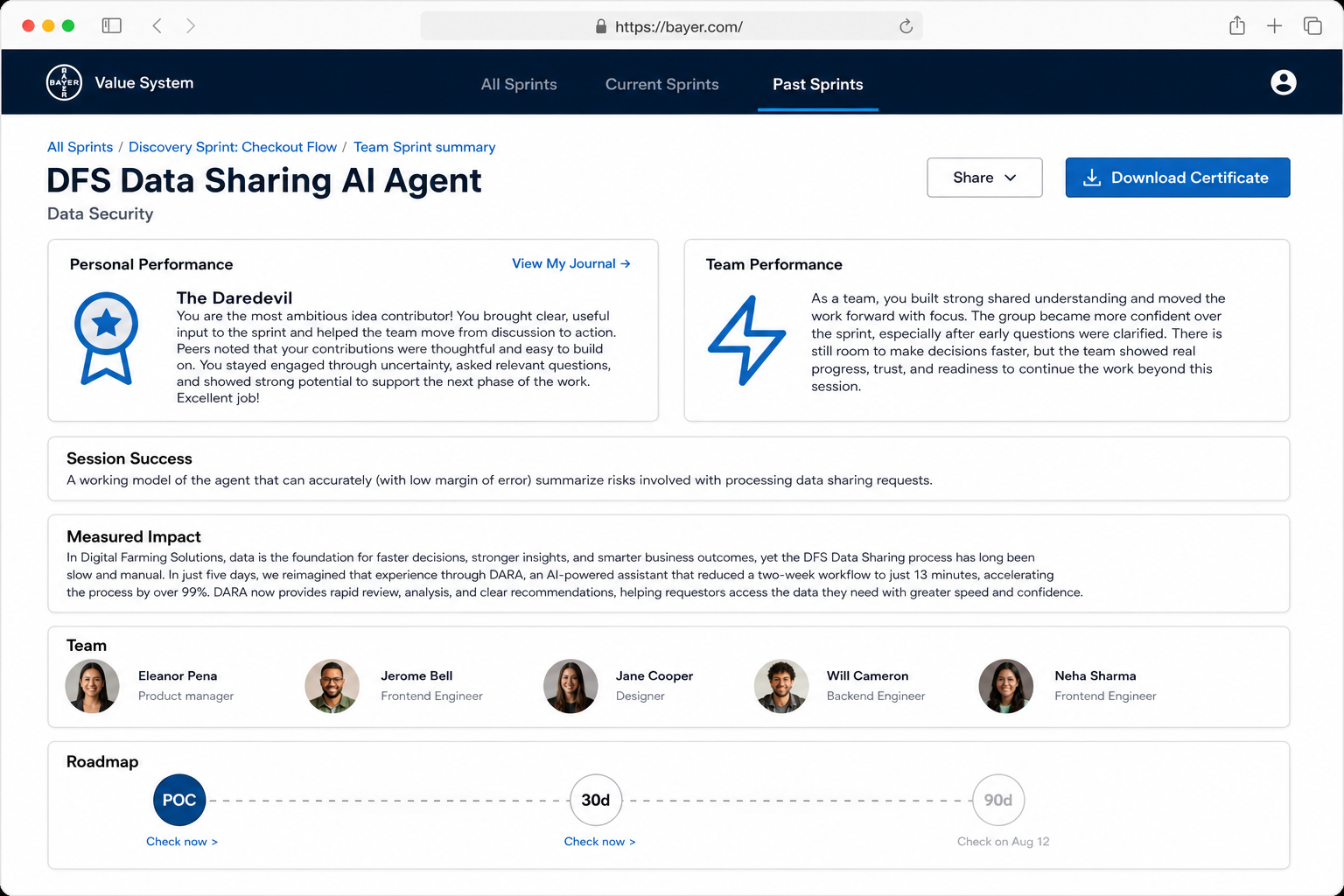The height and width of the screenshot is (896, 1344).
Task: Toggle the browser sidebar icon
Action: click(x=112, y=25)
